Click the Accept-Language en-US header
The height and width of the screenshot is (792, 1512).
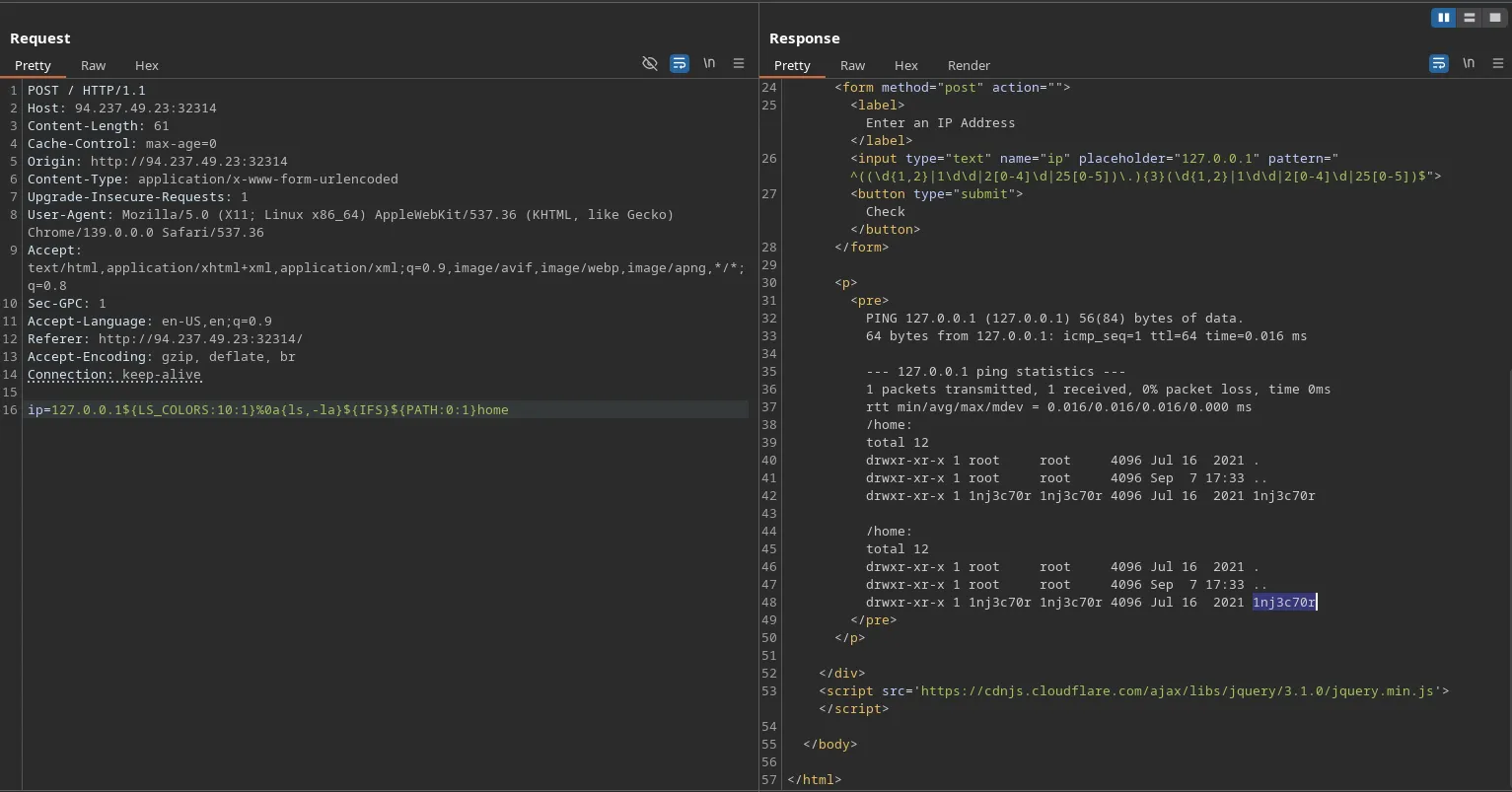pos(150,321)
